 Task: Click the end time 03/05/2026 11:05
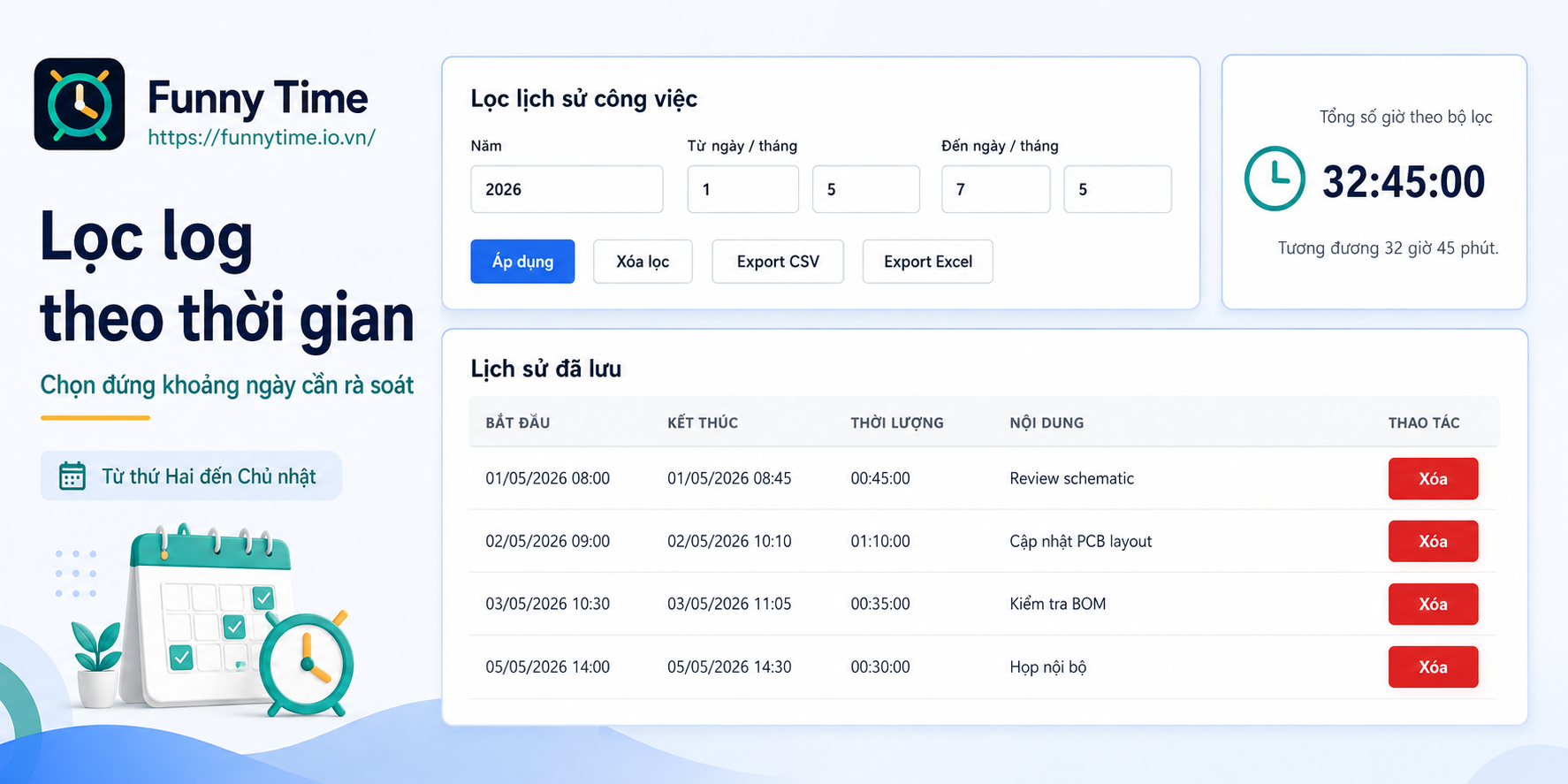click(729, 604)
